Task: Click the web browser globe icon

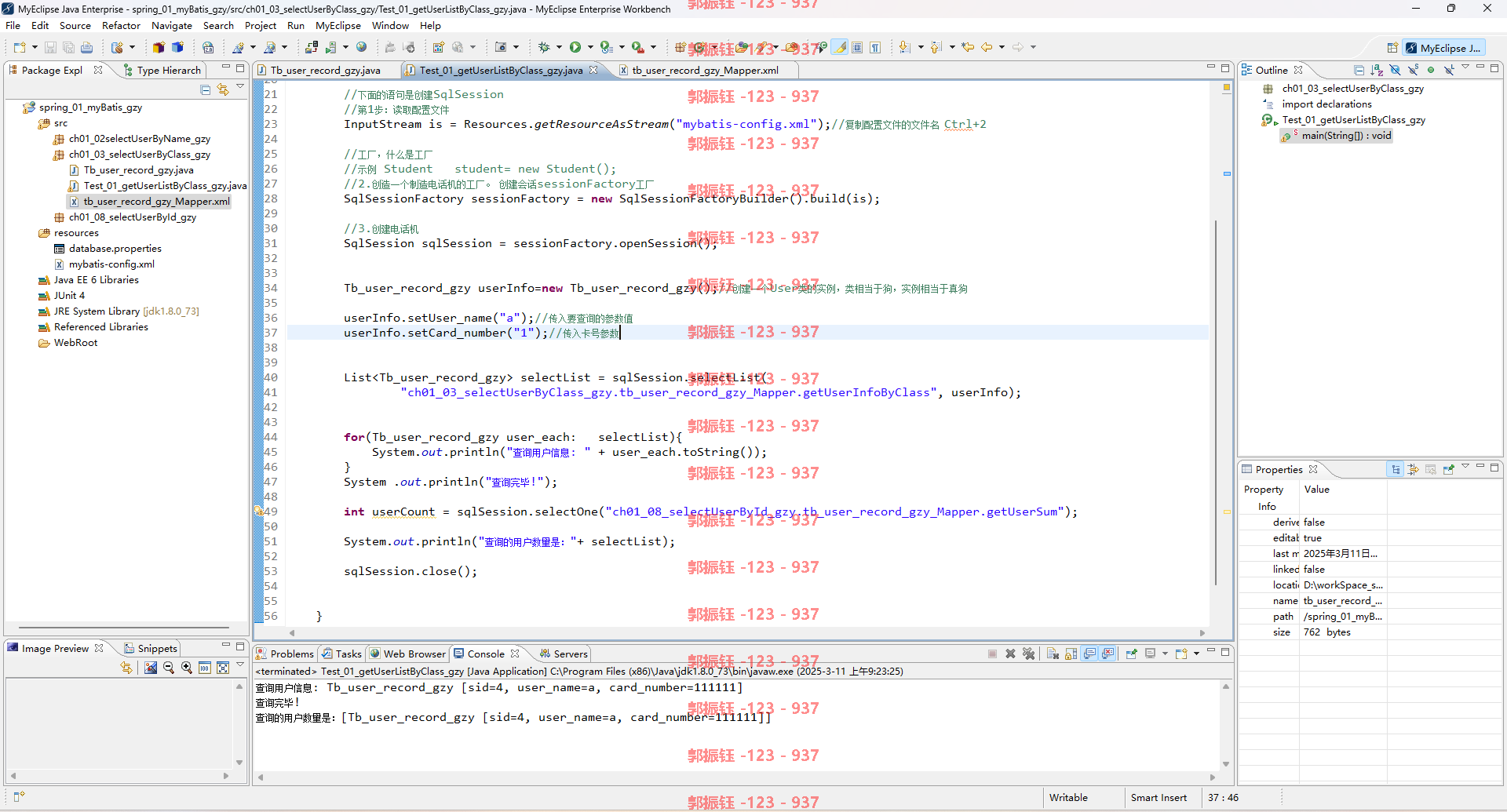Action: click(361, 47)
